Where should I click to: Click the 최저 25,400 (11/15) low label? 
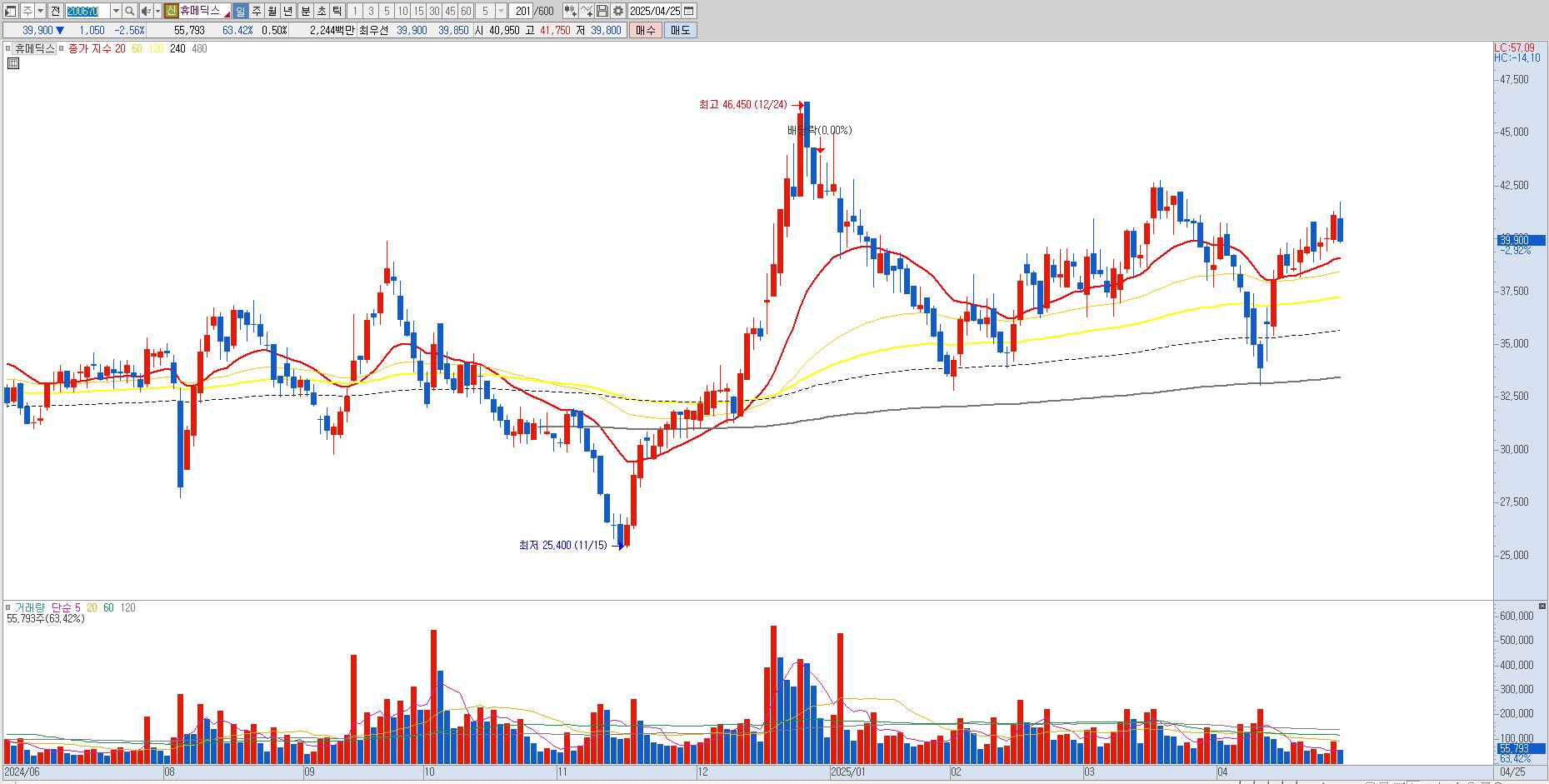tap(562, 545)
